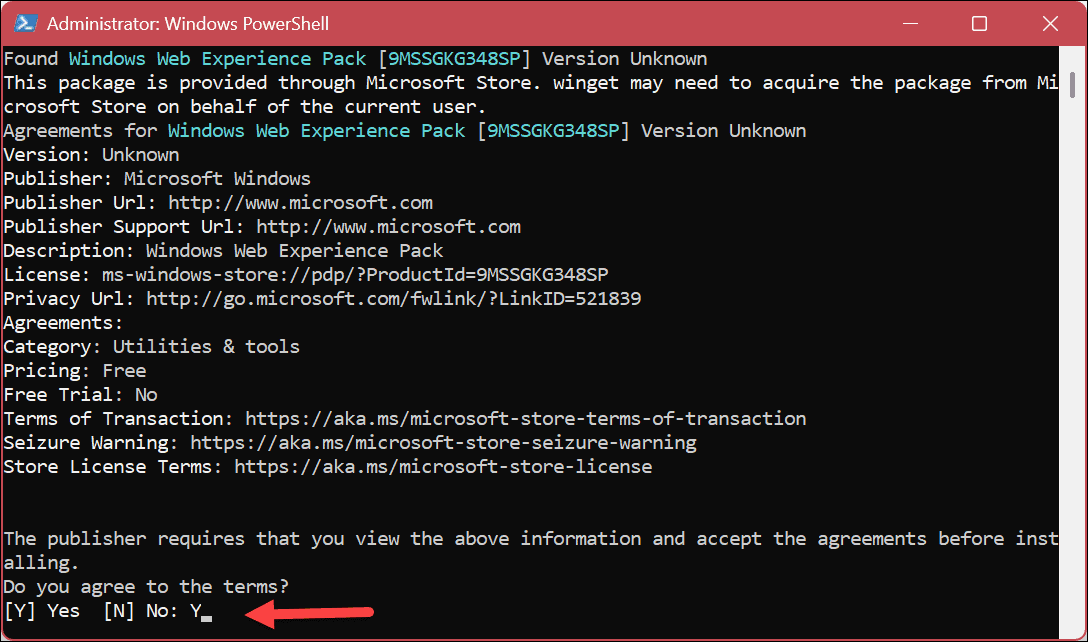Image resolution: width=1088 pixels, height=642 pixels.
Task: Close the Administrator PowerShell window
Action: (x=1048, y=23)
